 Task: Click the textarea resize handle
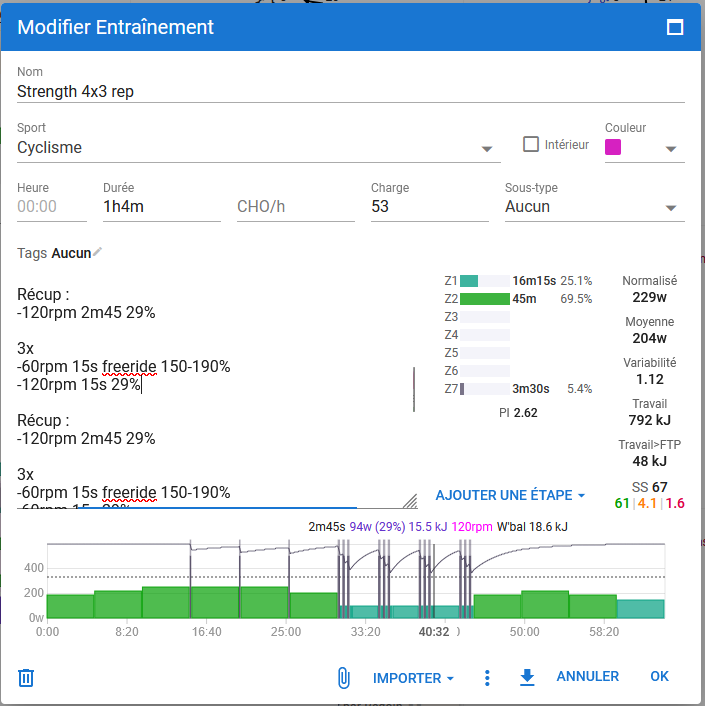point(410,500)
